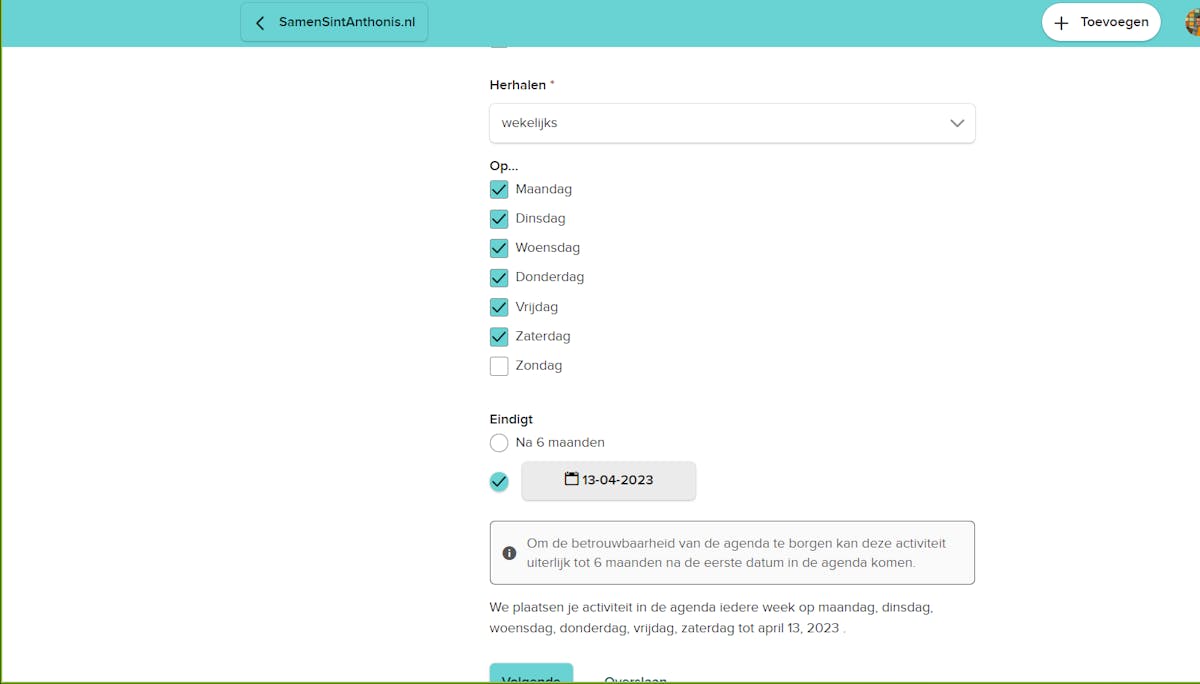
Task: Click the back arrow icon beside SamenSintAnthonis.nl
Action: pyautogui.click(x=260, y=23)
